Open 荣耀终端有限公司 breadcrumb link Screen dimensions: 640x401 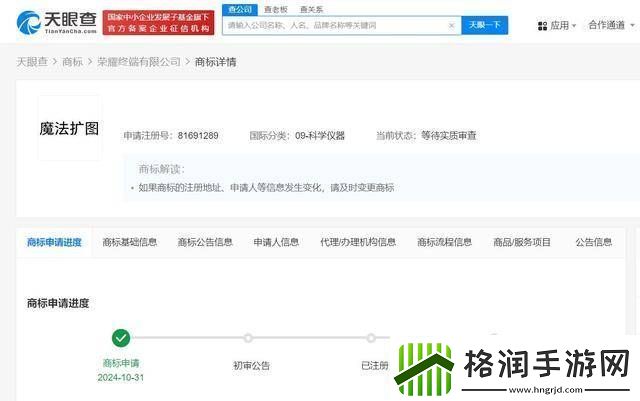click(x=139, y=62)
